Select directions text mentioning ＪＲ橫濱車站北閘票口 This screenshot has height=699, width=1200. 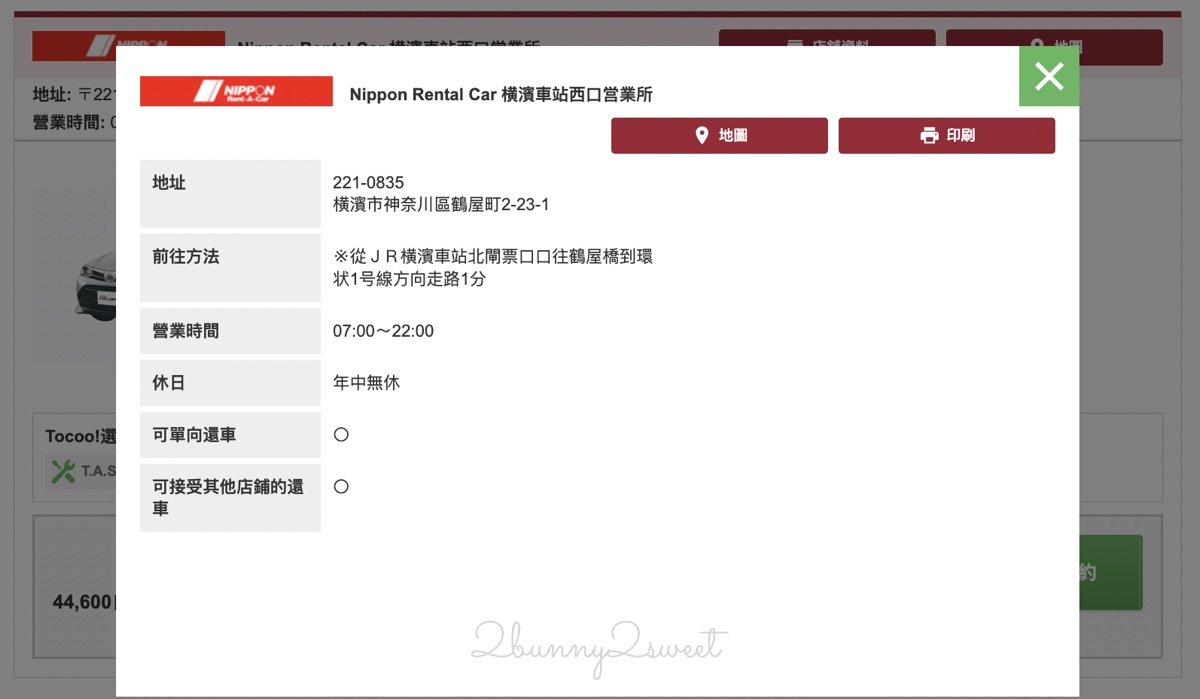(493, 268)
